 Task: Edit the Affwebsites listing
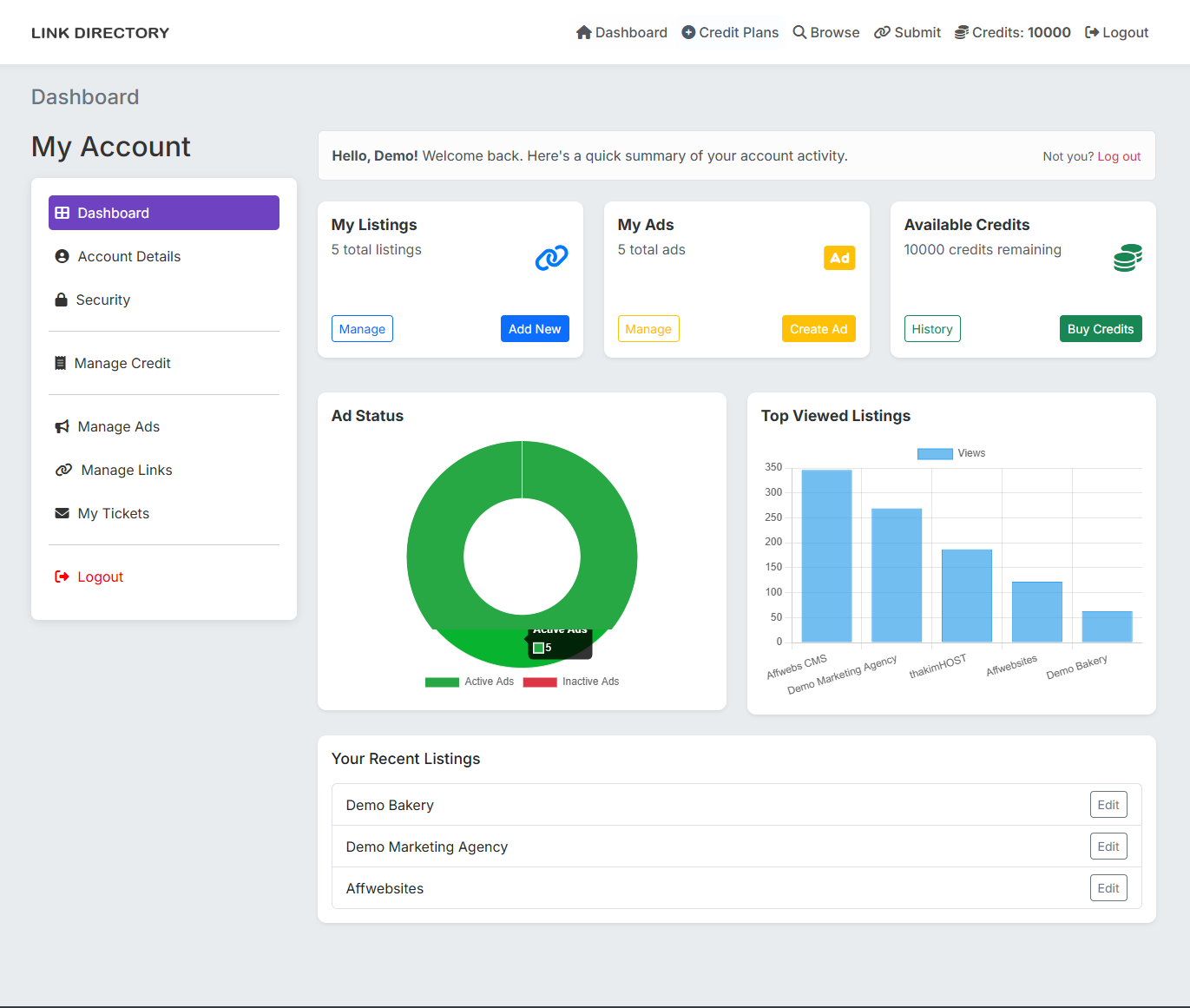(1108, 888)
